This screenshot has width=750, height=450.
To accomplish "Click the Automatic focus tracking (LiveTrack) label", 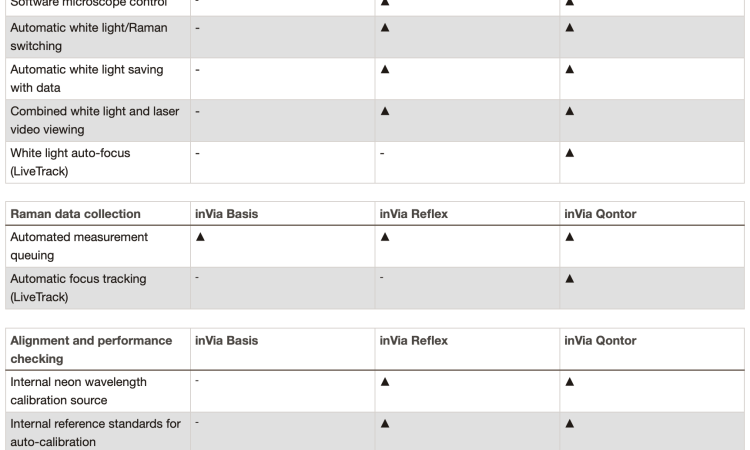I will click(x=78, y=288).
